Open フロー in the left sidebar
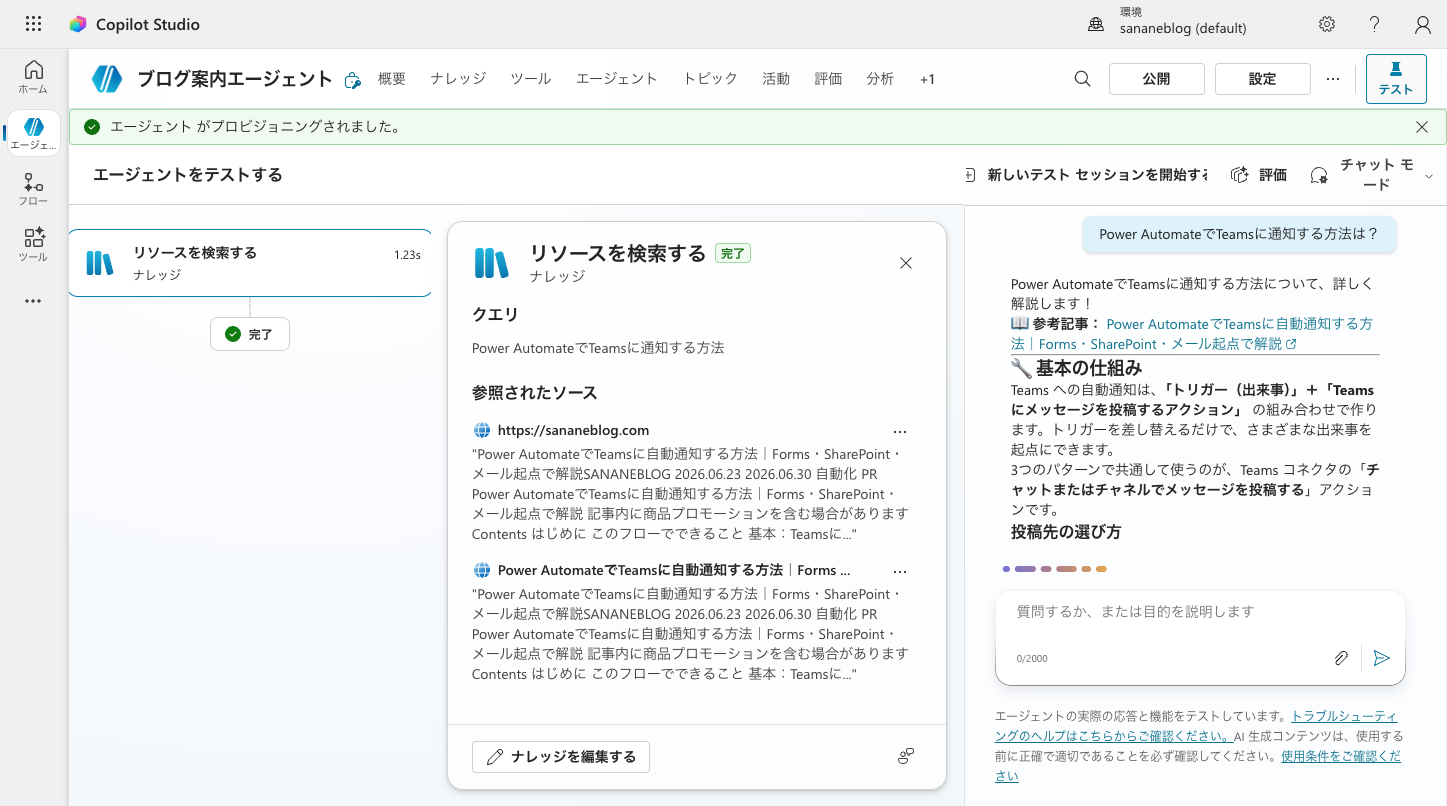The width and height of the screenshot is (1447, 806). coord(33,189)
